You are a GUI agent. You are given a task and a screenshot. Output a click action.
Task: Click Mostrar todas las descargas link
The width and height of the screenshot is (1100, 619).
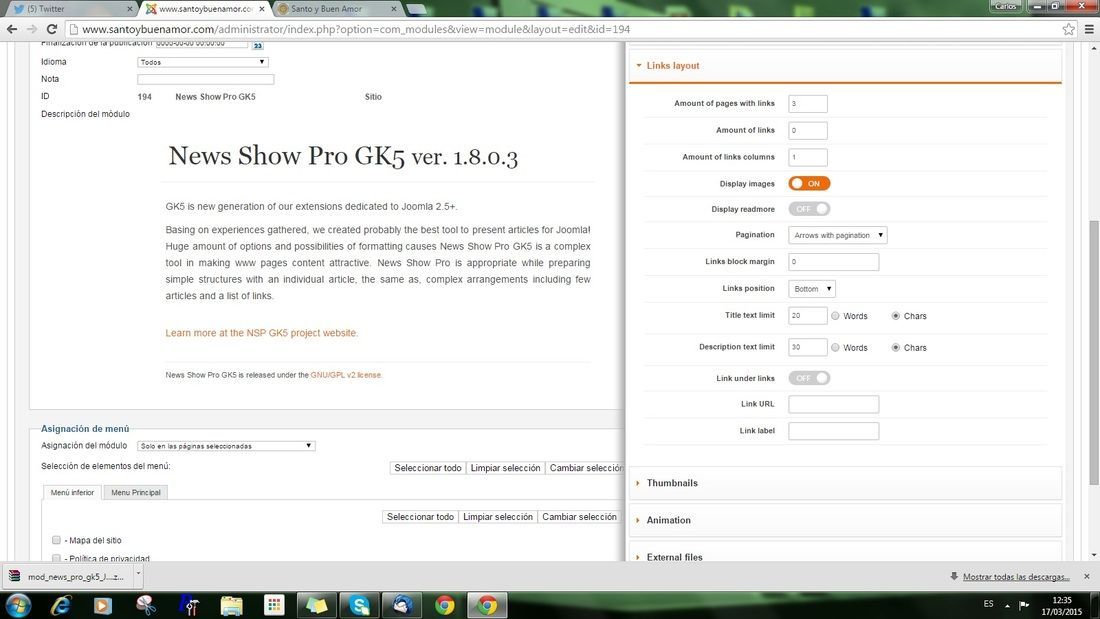[x=1016, y=577]
